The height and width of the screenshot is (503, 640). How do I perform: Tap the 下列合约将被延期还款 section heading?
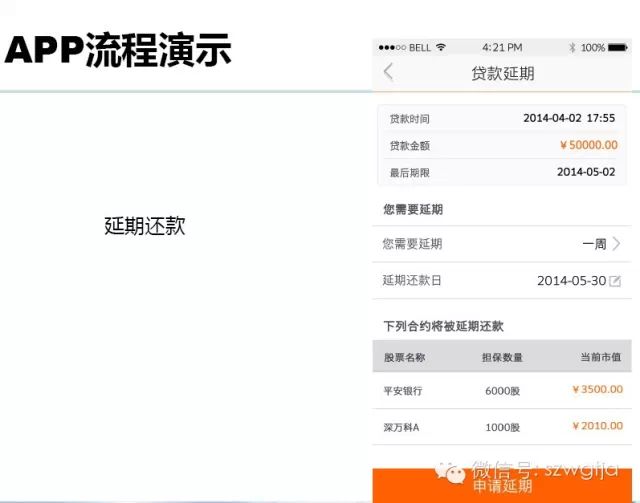coord(443,326)
